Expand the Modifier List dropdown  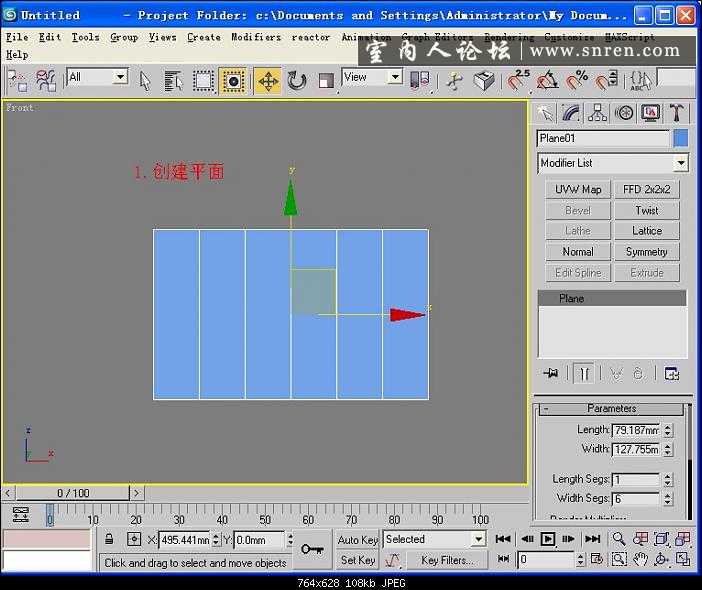681,163
